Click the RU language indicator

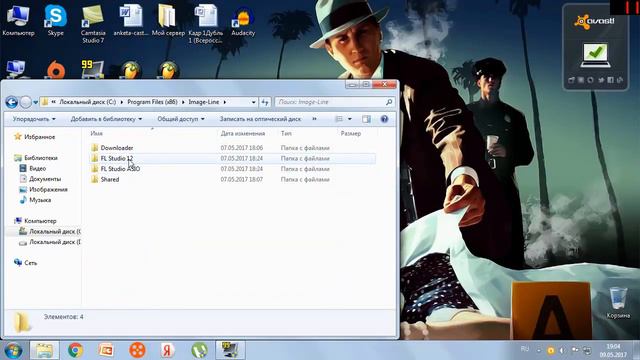525,349
